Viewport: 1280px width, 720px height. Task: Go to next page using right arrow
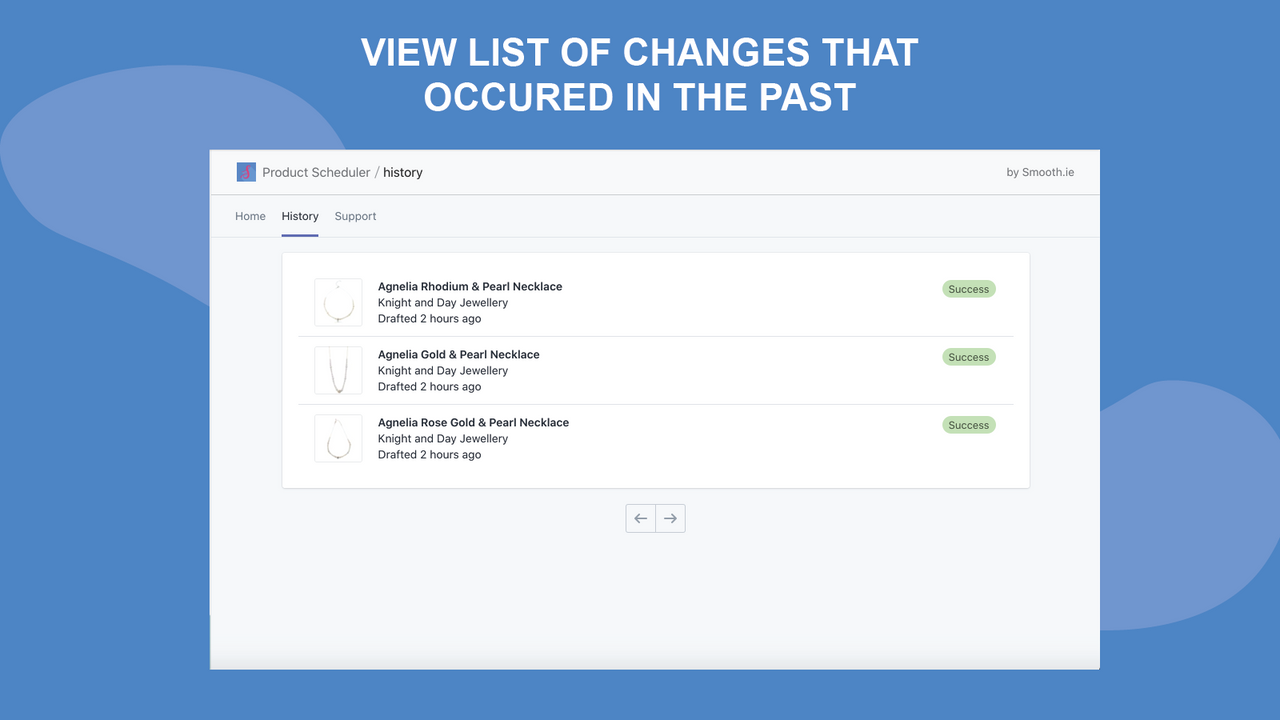[x=670, y=518]
